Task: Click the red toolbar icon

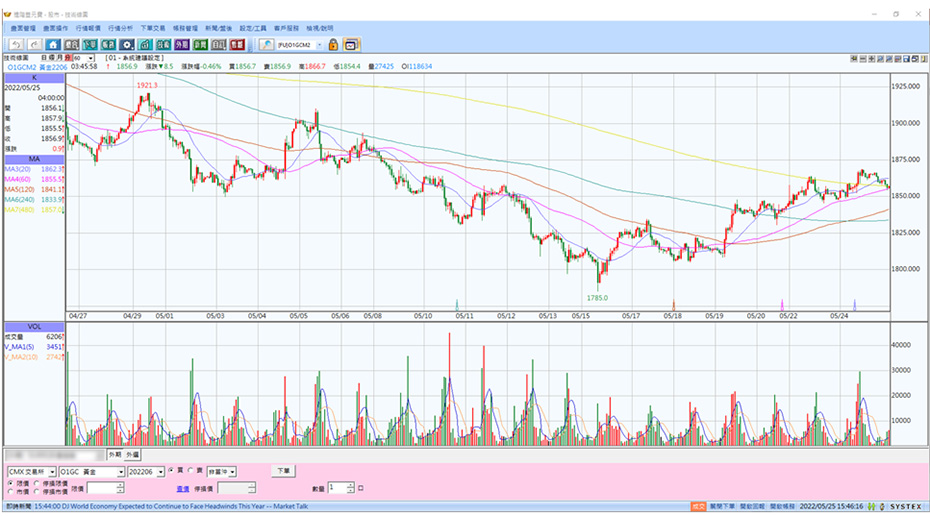Action: click(x=237, y=44)
